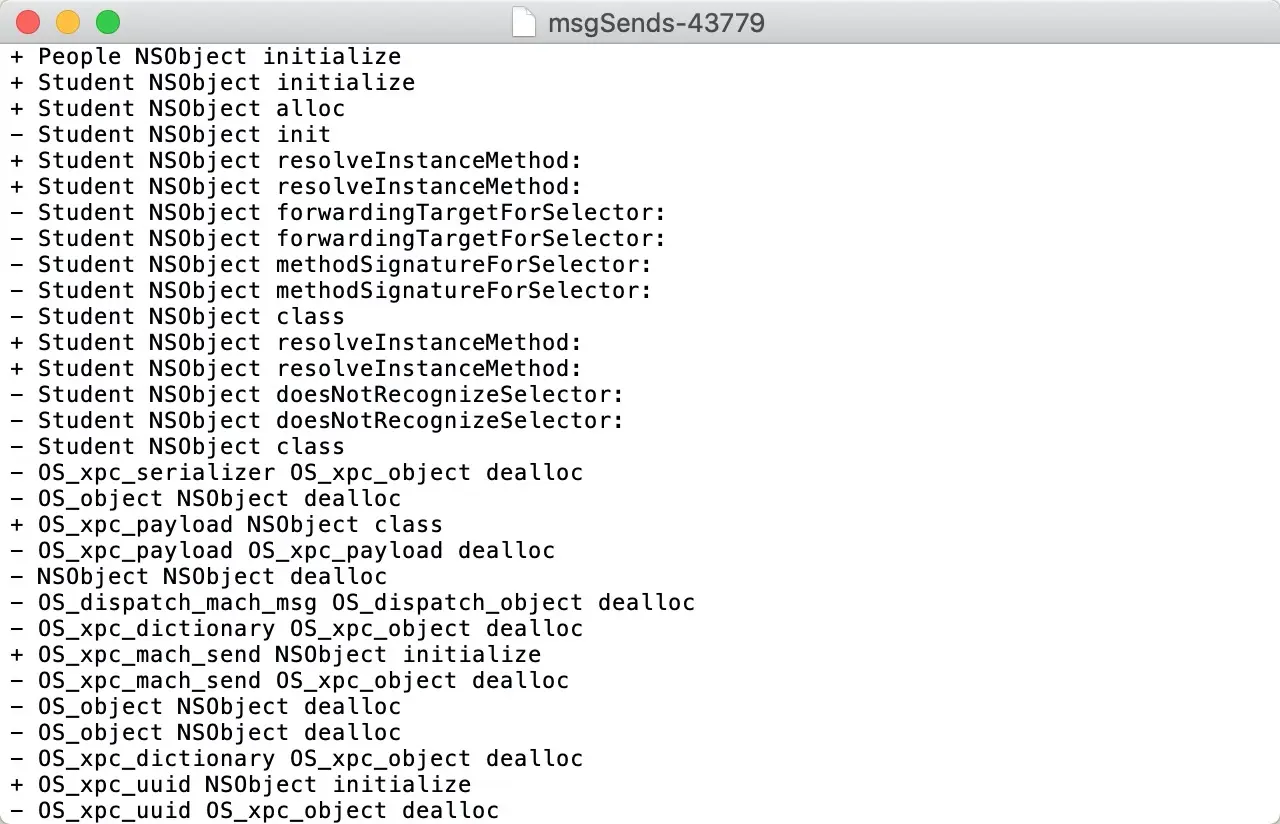Click the msgSends-43779 window title text

[656, 22]
